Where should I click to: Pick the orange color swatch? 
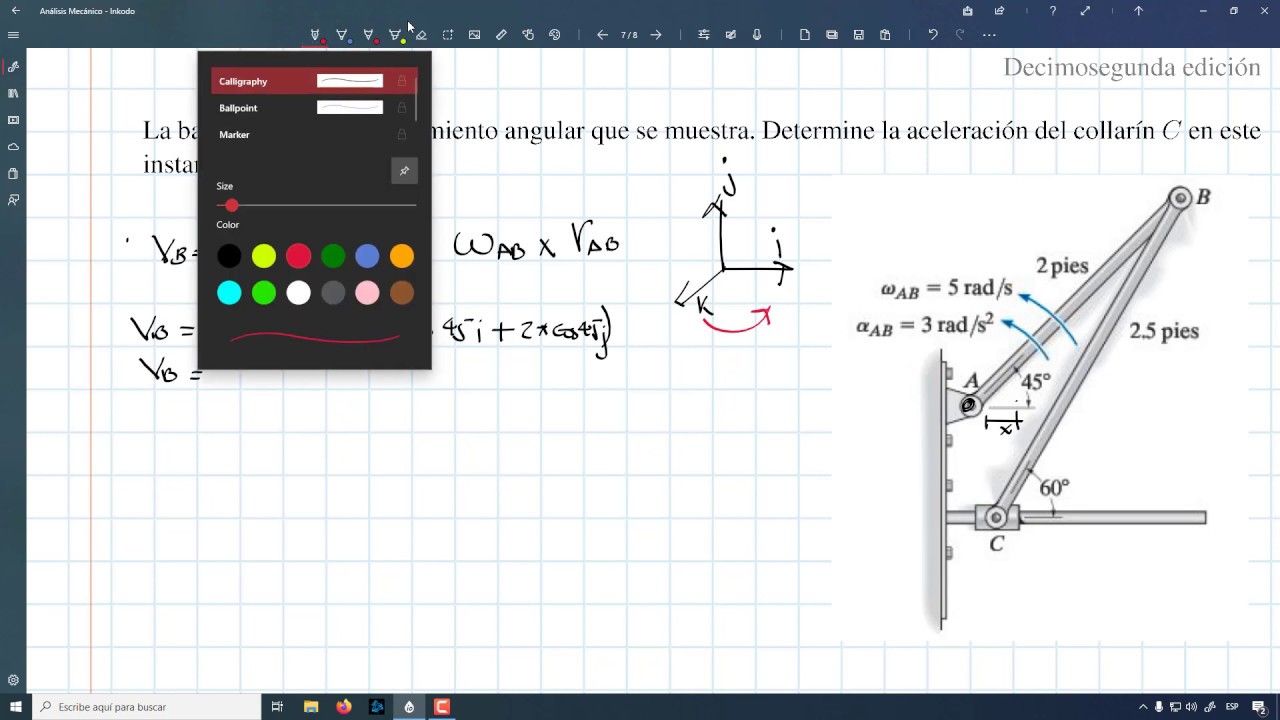(402, 256)
